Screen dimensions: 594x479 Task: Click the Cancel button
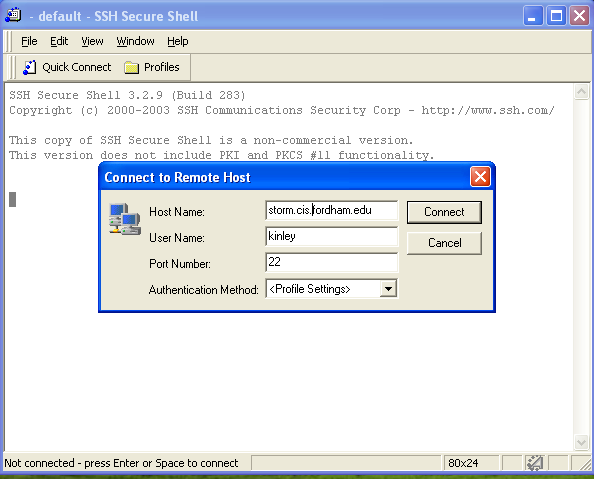coord(444,243)
